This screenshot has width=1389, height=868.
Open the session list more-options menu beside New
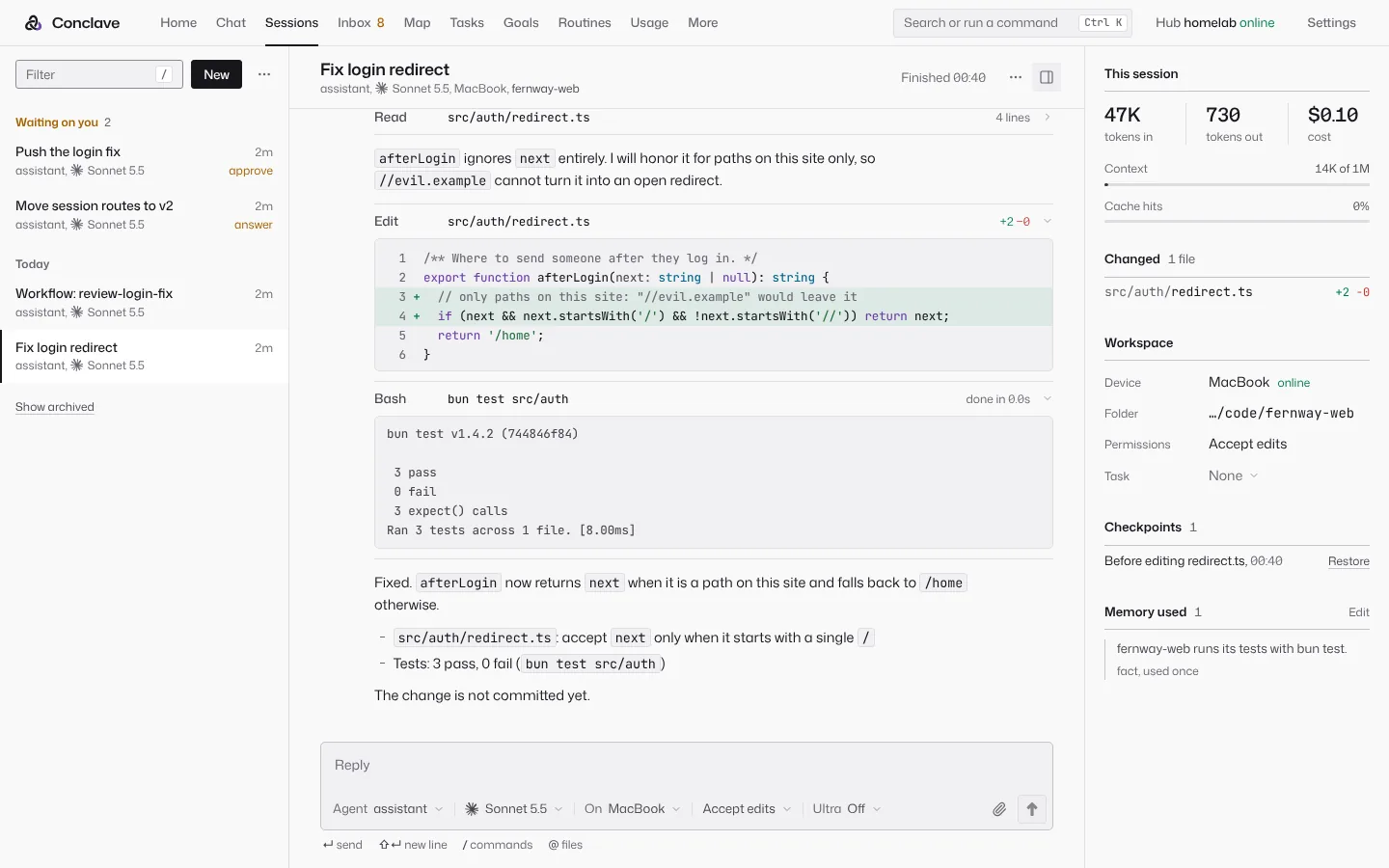(264, 74)
